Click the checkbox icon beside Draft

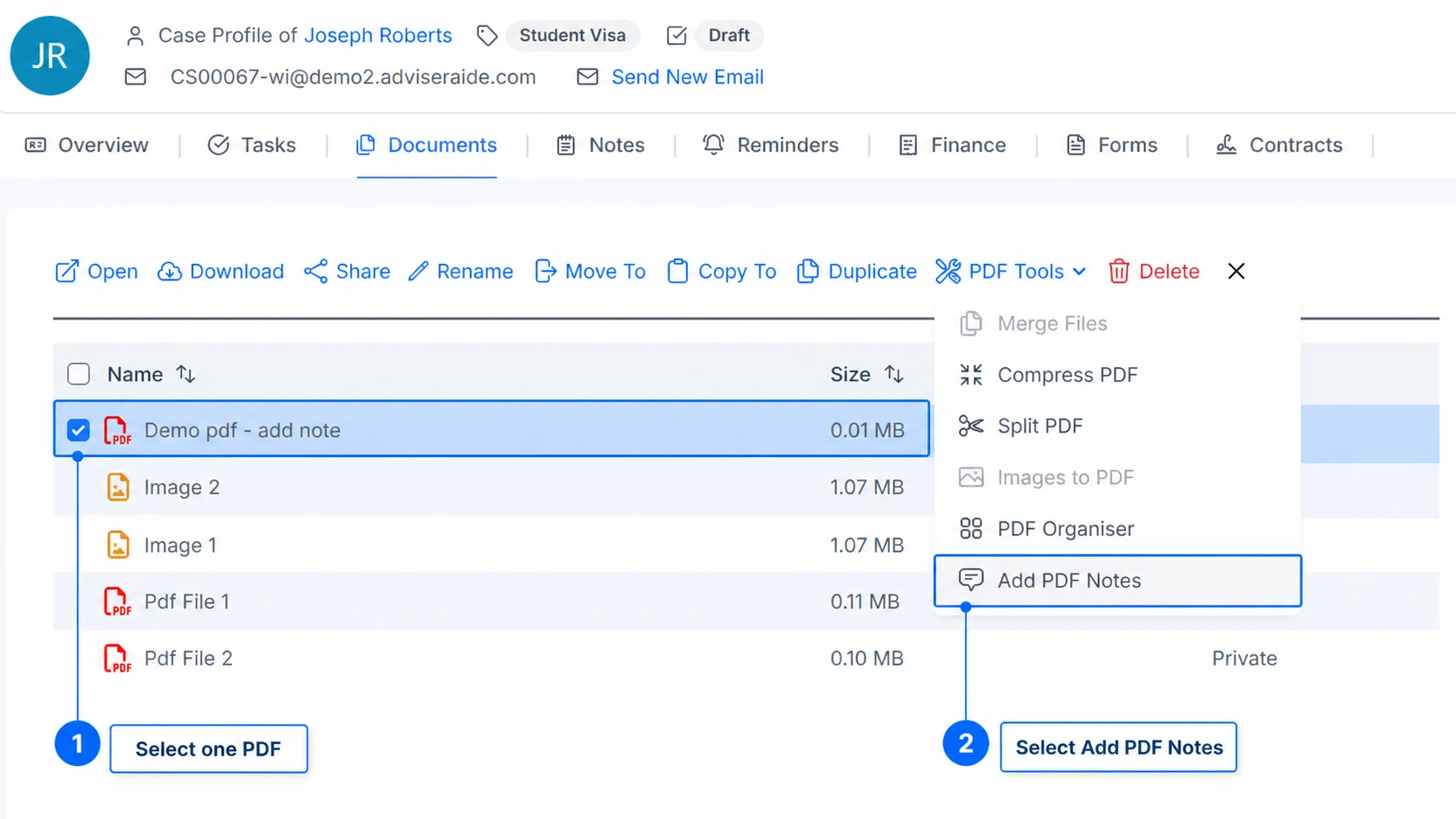tap(677, 36)
